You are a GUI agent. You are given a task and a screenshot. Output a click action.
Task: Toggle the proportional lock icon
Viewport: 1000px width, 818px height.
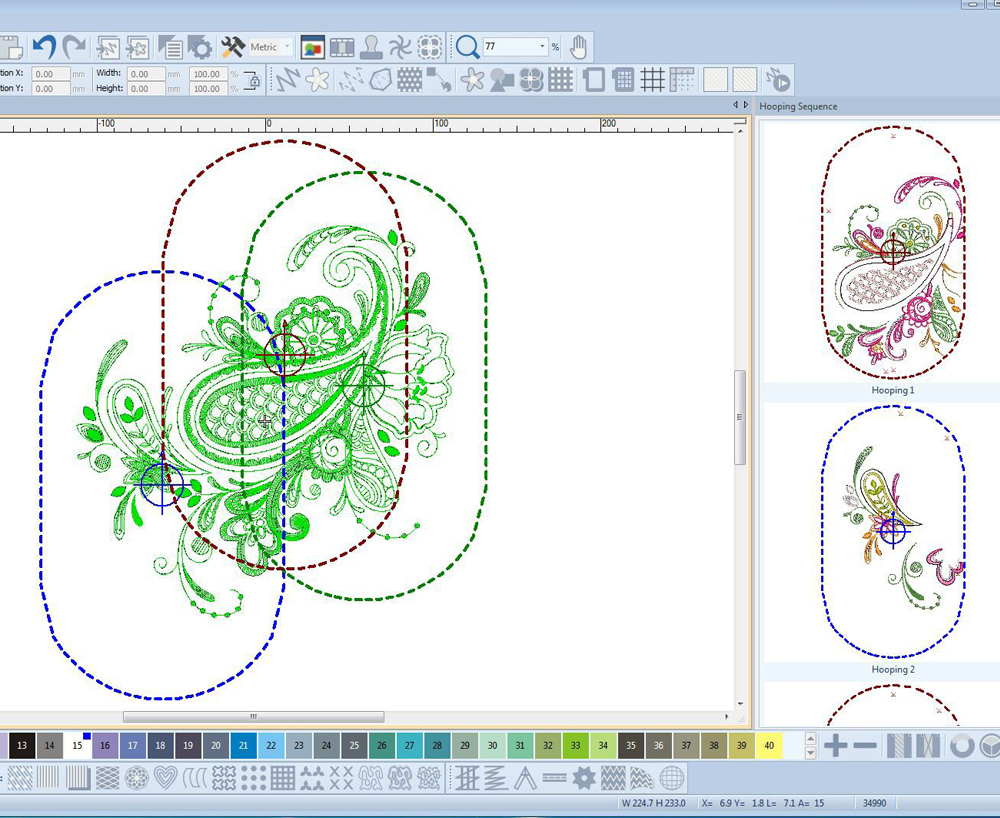(253, 81)
